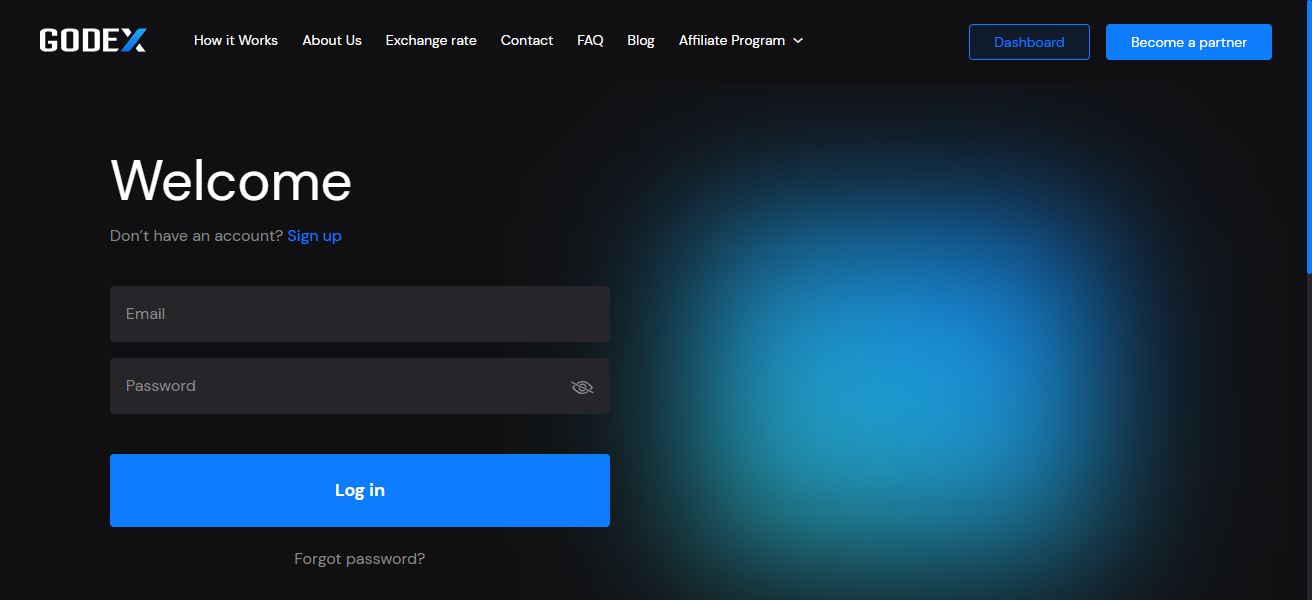
Task: Click the Dashboard button
Action: coord(1029,42)
